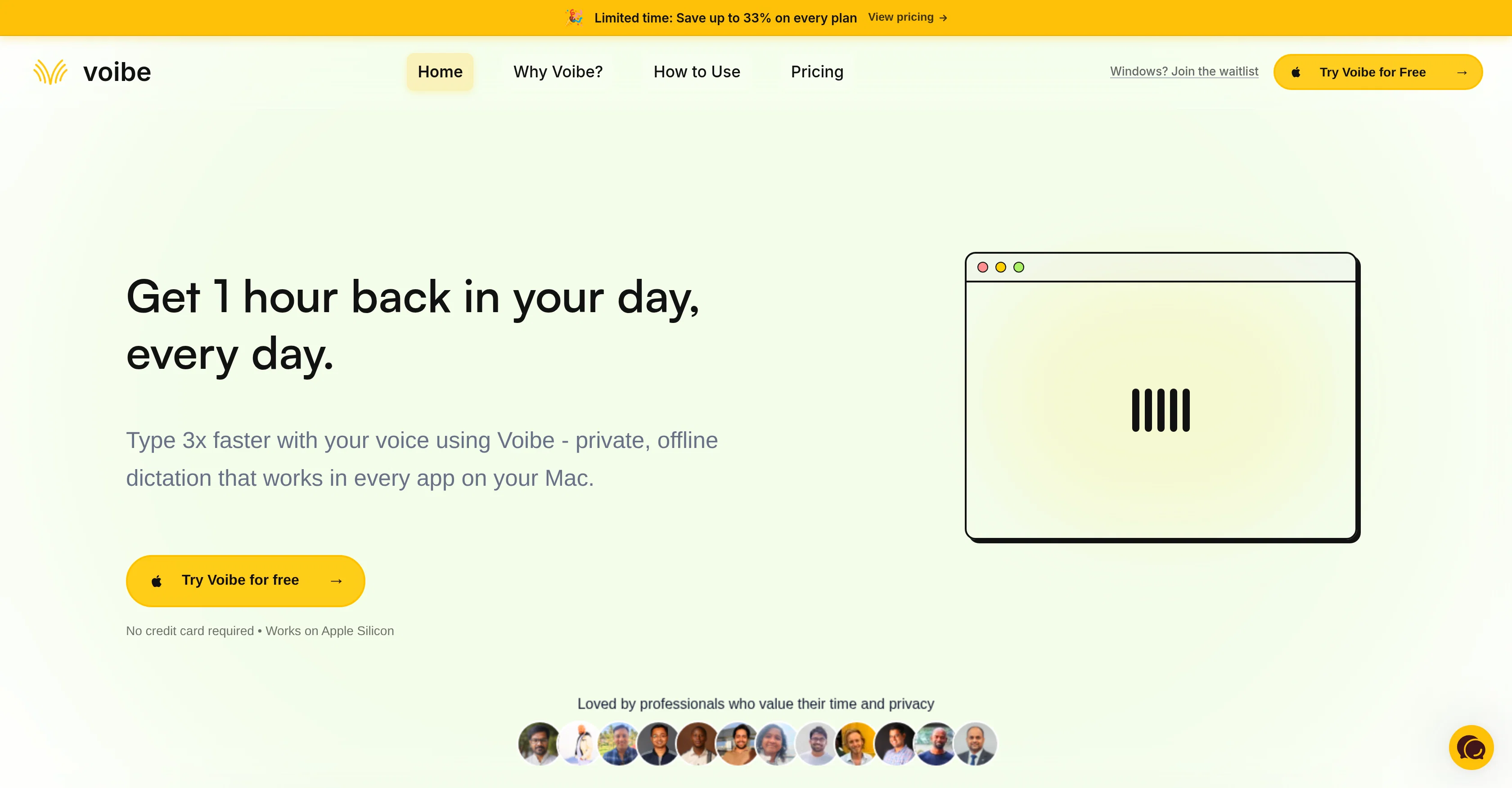Click the 'Limited time: Save up to 33%' text
Screen dimensions: 1512x788
pos(725,18)
